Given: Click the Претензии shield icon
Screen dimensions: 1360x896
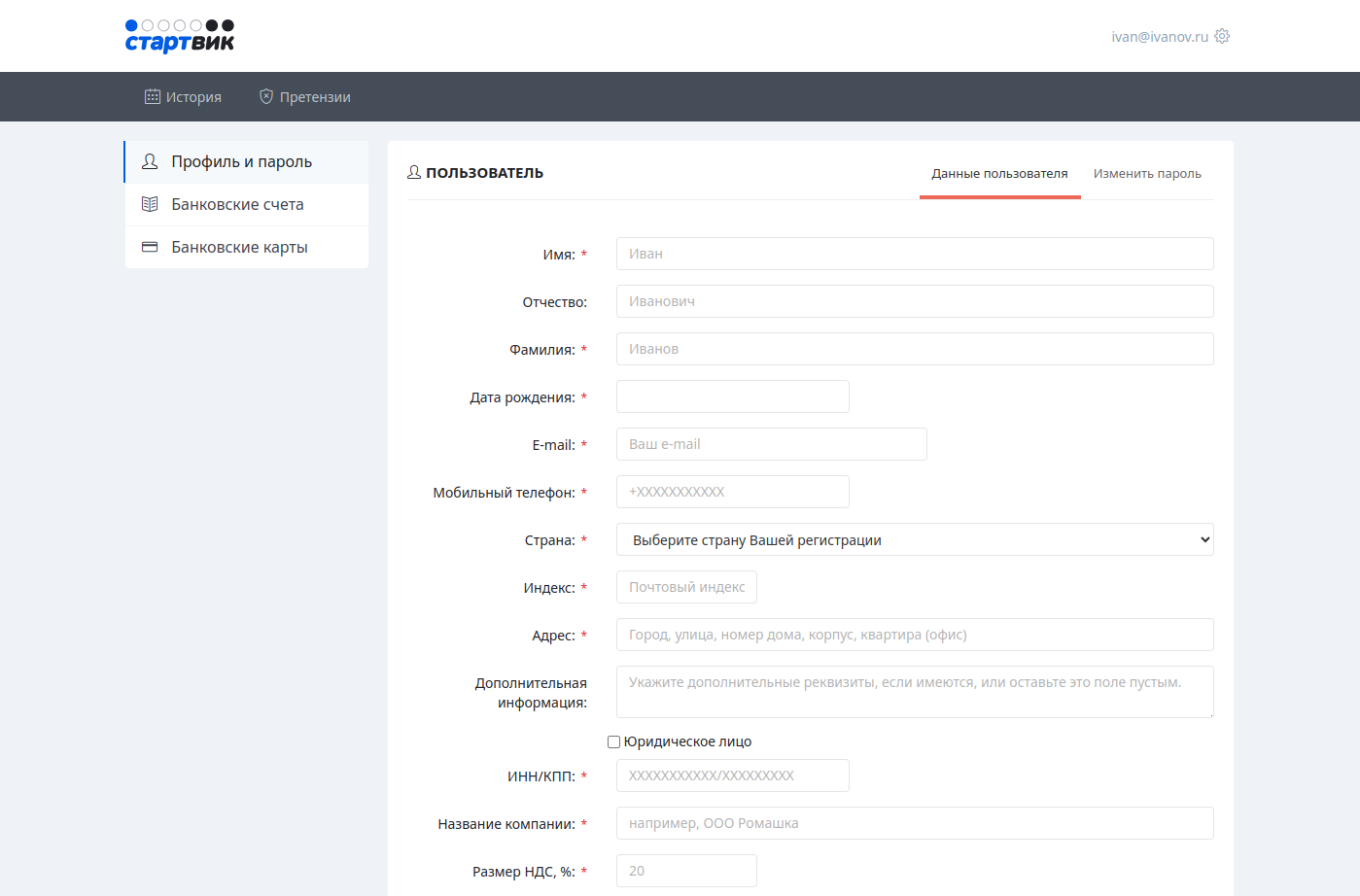Looking at the screenshot, I should (266, 97).
